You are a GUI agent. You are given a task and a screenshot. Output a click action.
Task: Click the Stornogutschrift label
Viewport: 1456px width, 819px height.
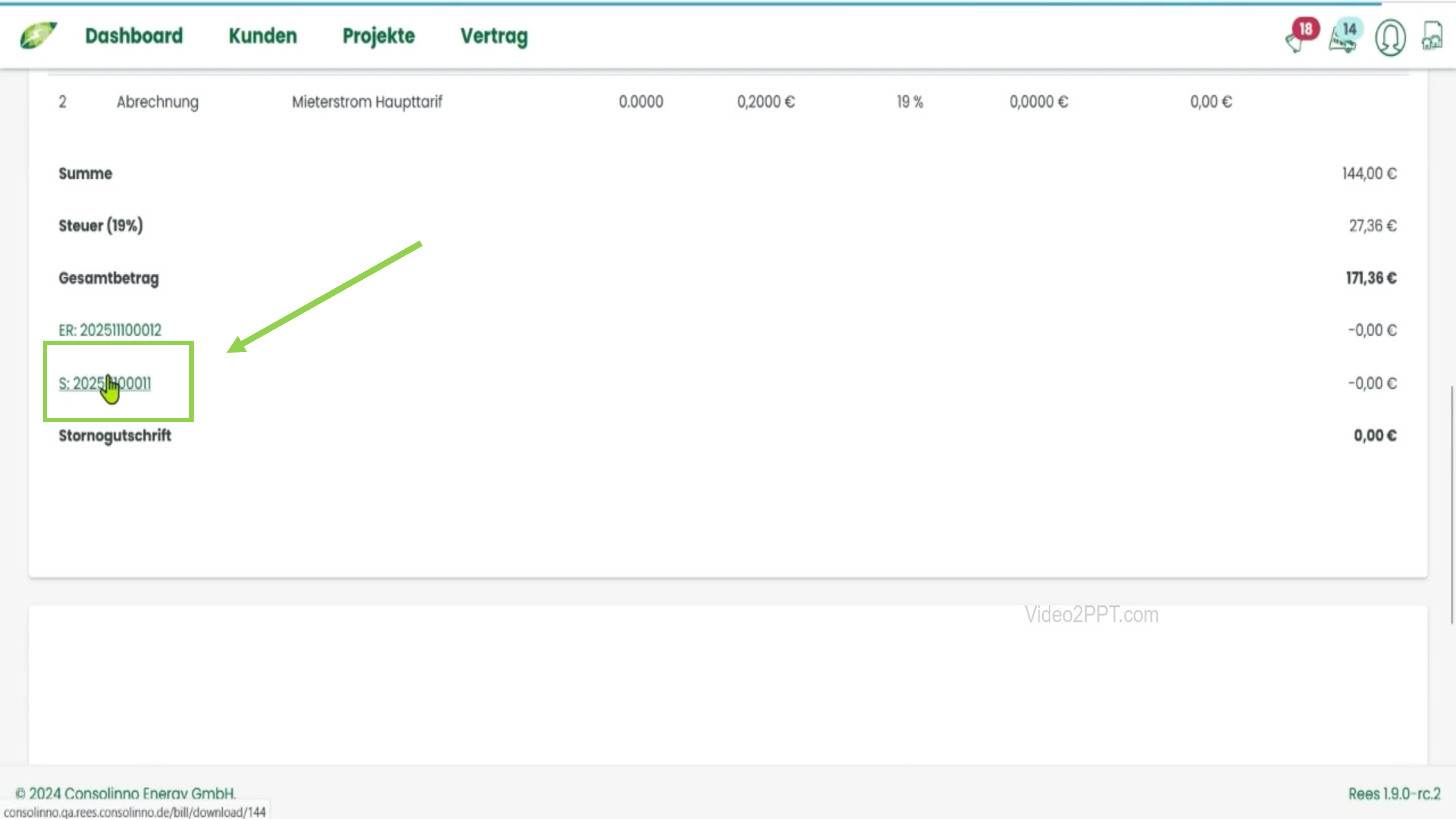click(115, 435)
